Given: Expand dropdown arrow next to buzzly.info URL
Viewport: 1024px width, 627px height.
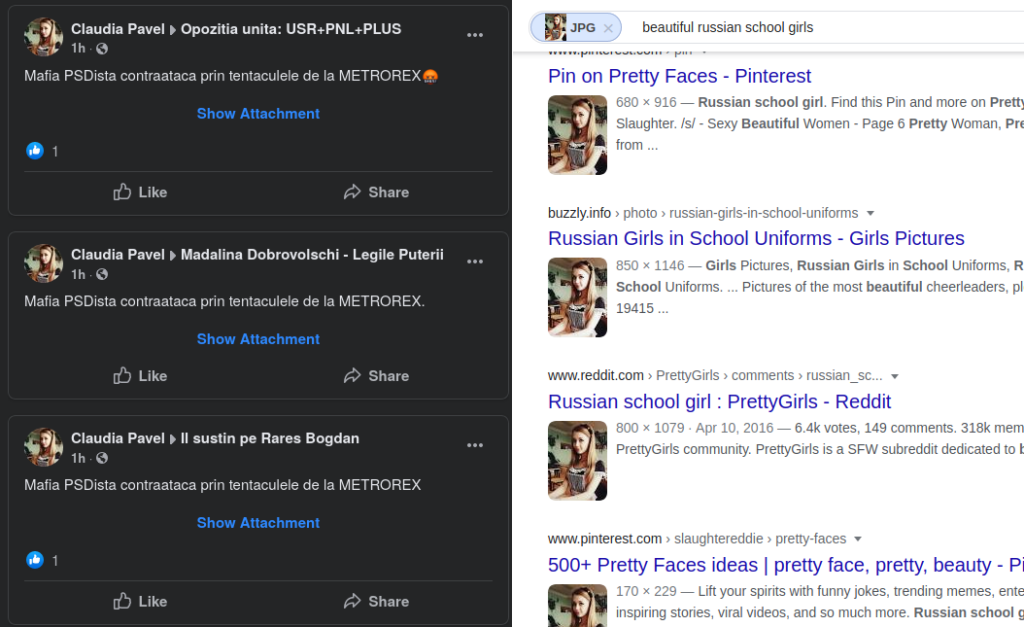Looking at the screenshot, I should pos(870,213).
